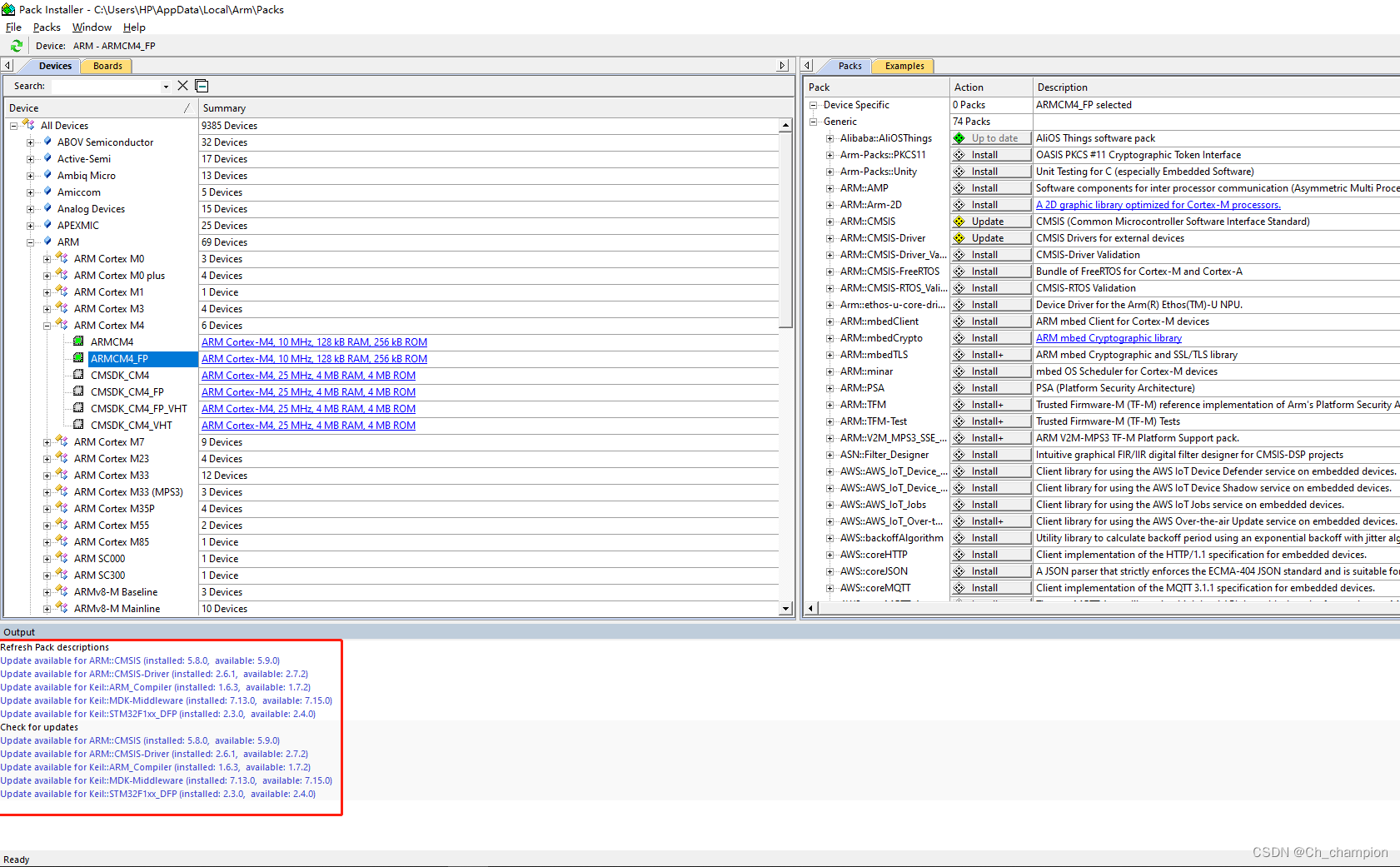Click the up-to-date icon for Alibaba::AliOSThings
Viewport: 1400px width, 867px height.
pos(959,138)
